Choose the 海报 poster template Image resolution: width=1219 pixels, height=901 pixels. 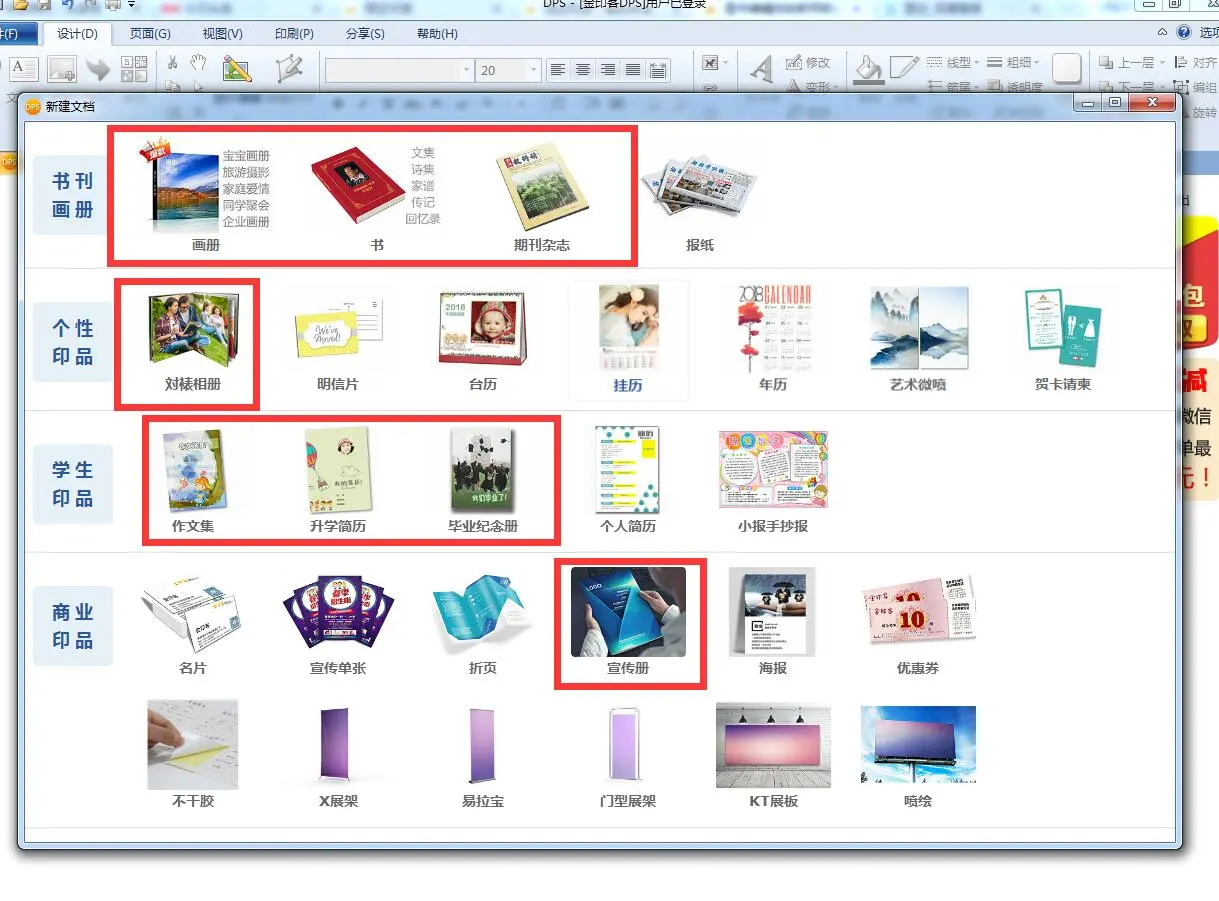coord(773,622)
